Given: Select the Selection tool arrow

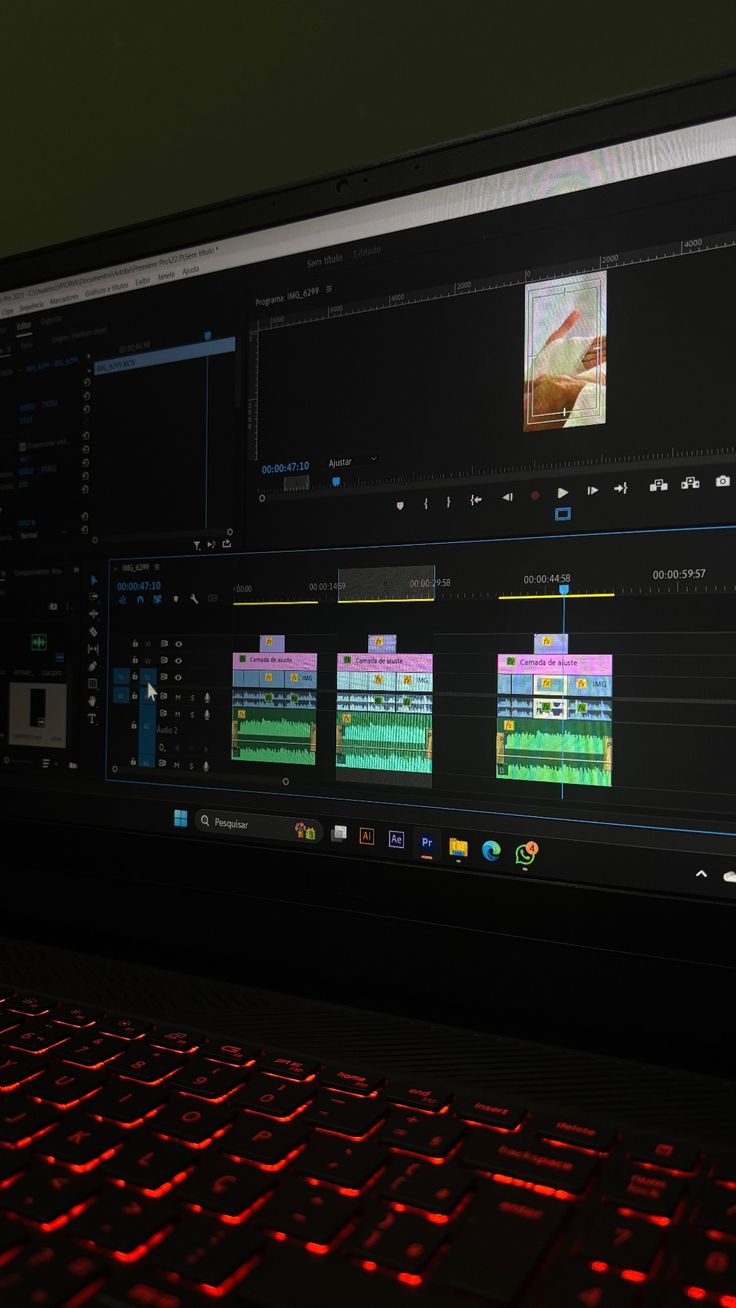Looking at the screenshot, I should point(94,580).
